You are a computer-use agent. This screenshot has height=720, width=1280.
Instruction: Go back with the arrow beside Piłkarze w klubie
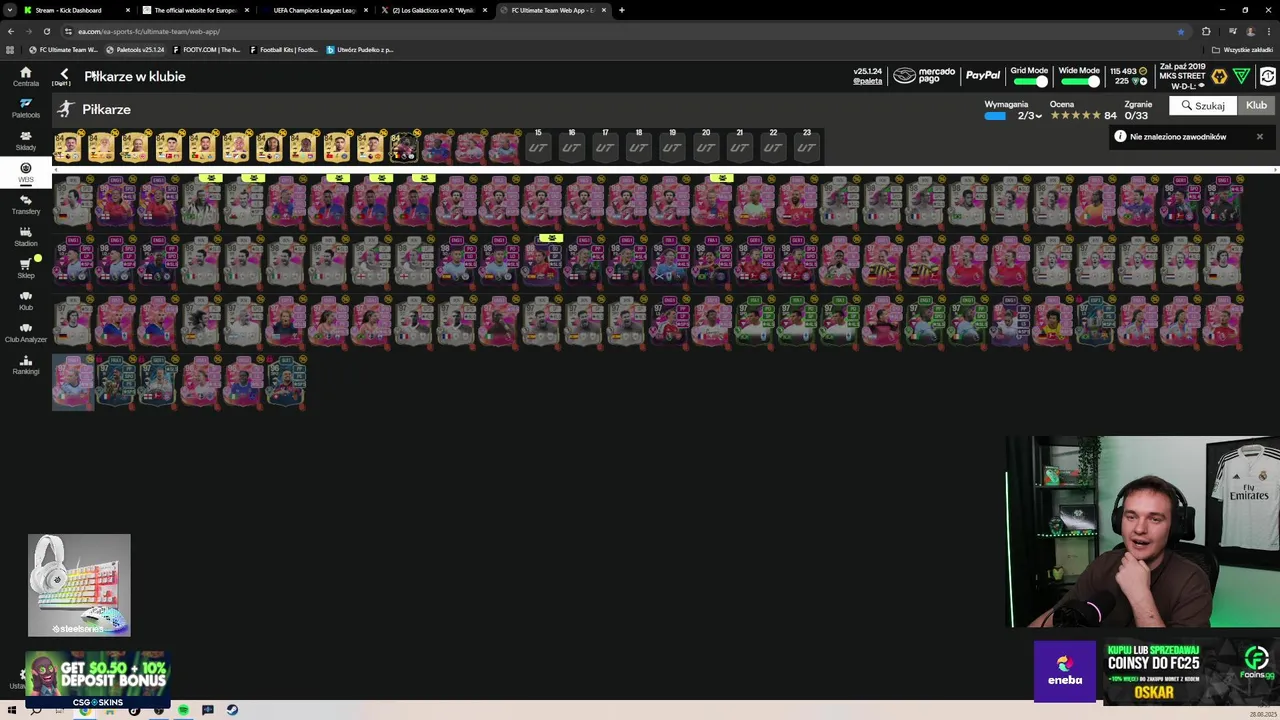pyautogui.click(x=64, y=75)
